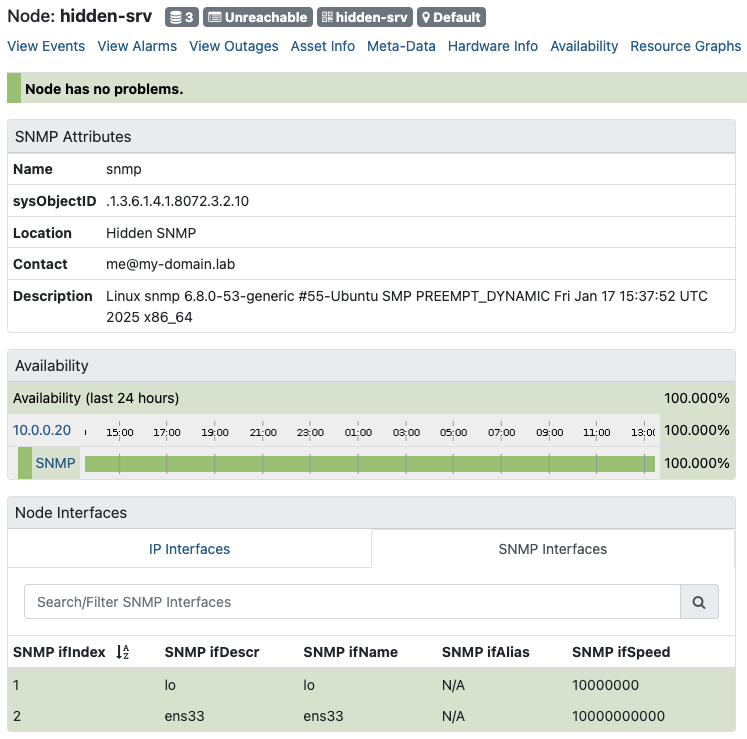Open the Availability link in header
This screenshot has height=739, width=747.
click(584, 46)
